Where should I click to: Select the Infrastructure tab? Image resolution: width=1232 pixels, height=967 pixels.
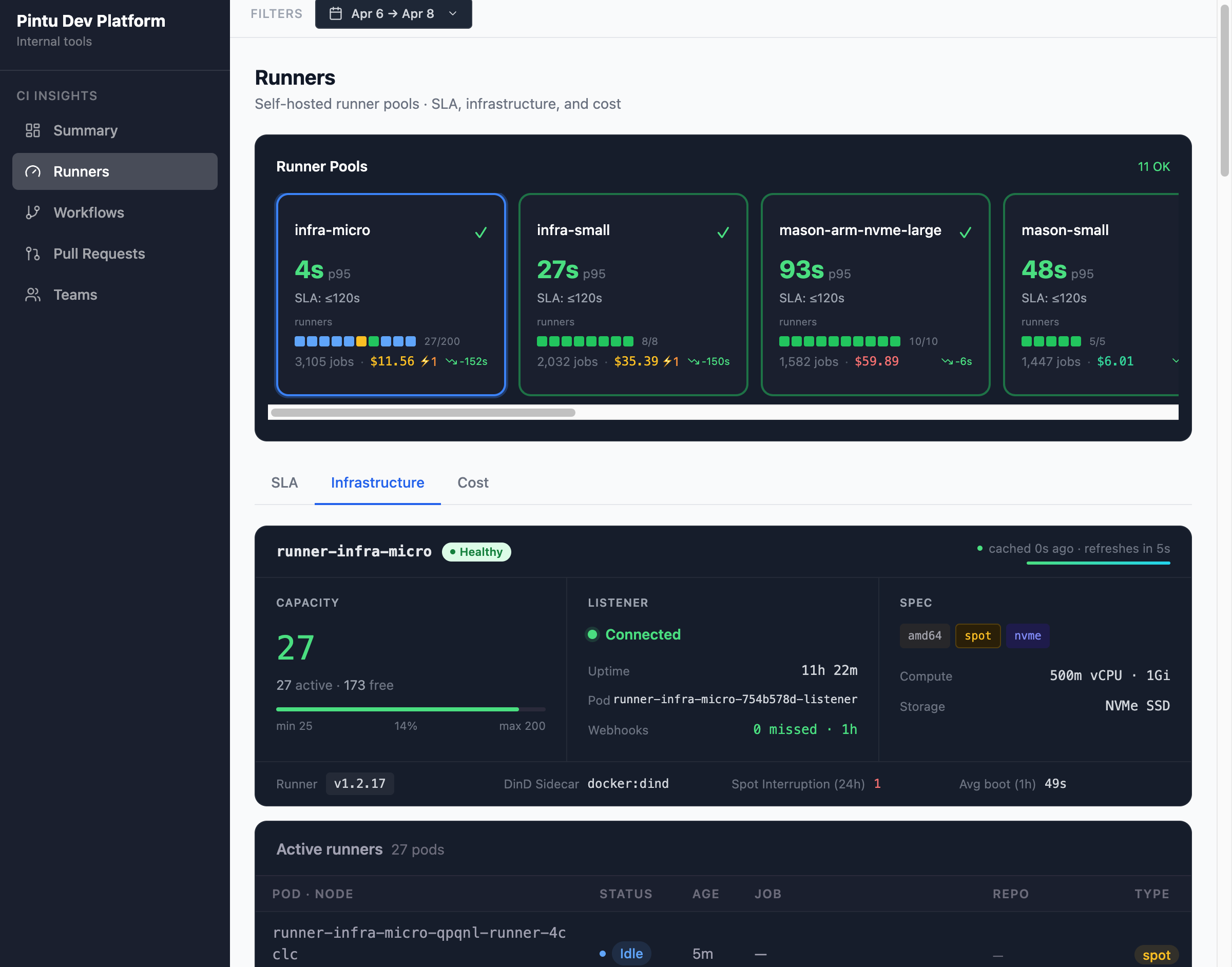tap(377, 482)
